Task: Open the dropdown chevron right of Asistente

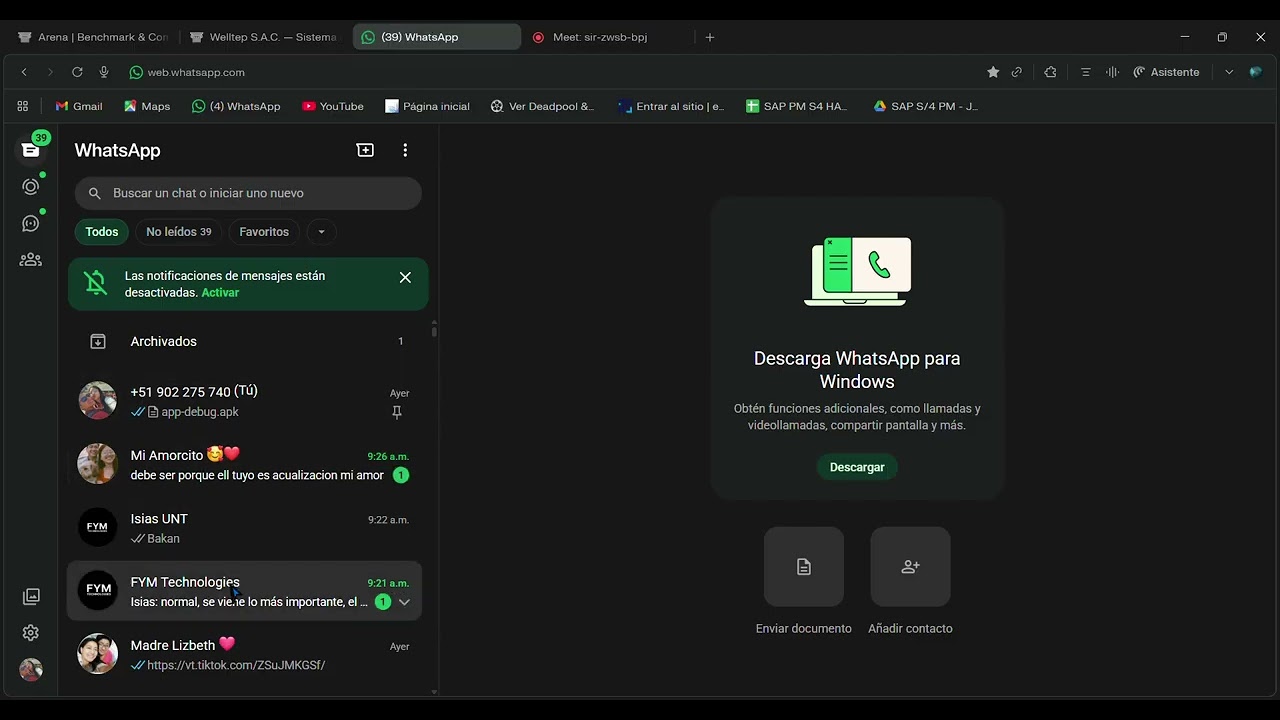Action: click(x=1229, y=72)
